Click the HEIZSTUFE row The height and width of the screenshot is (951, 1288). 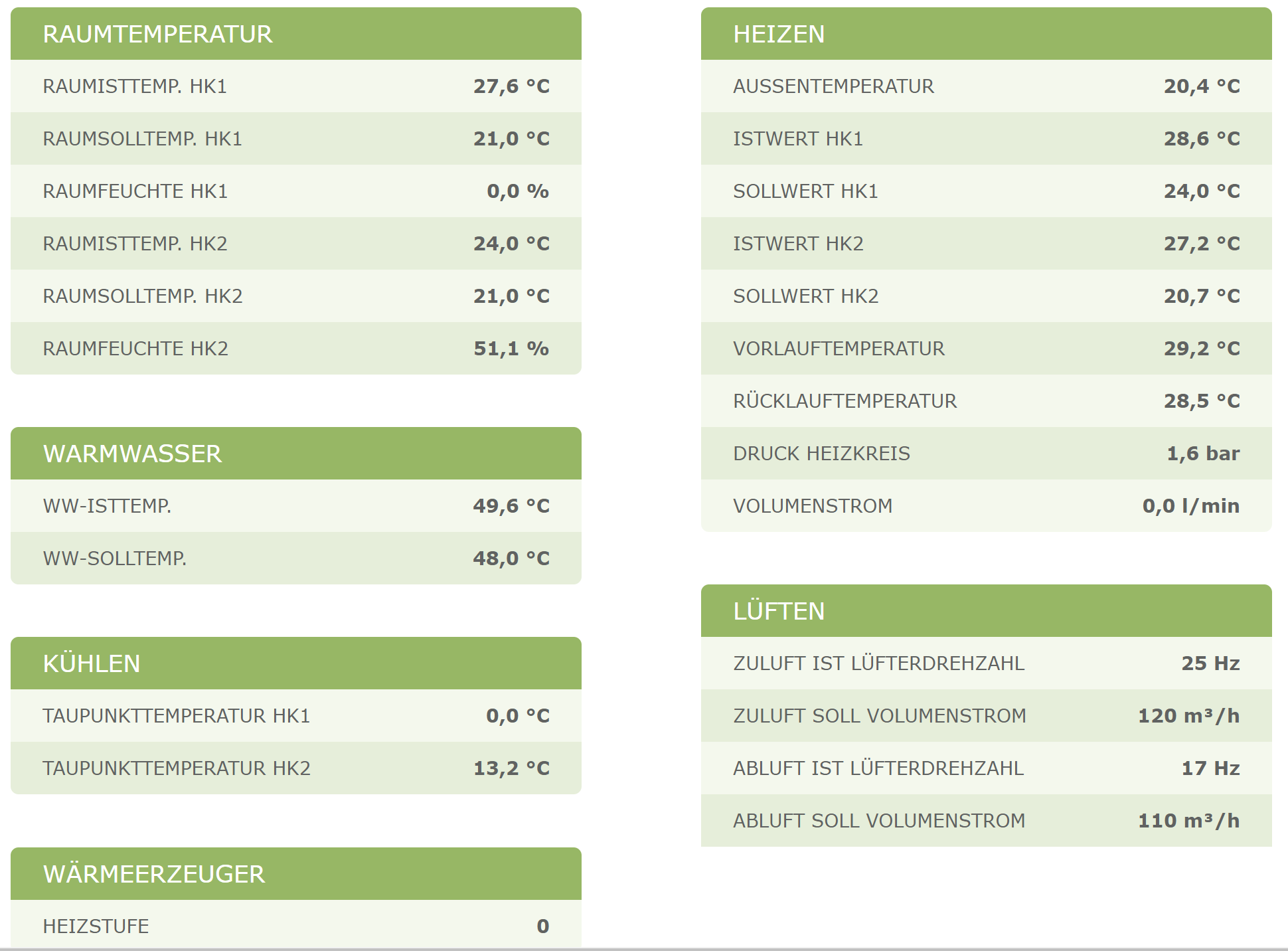tap(296, 926)
